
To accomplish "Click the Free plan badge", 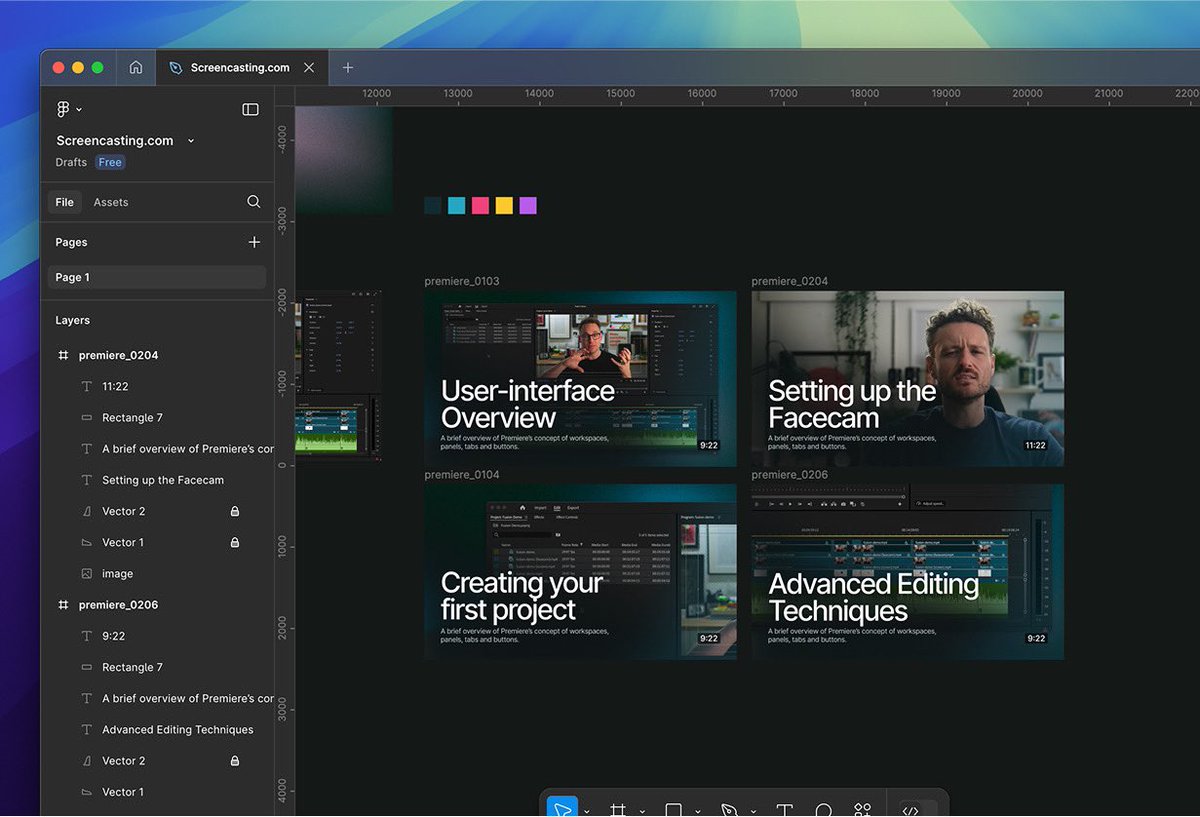I will (x=110, y=162).
